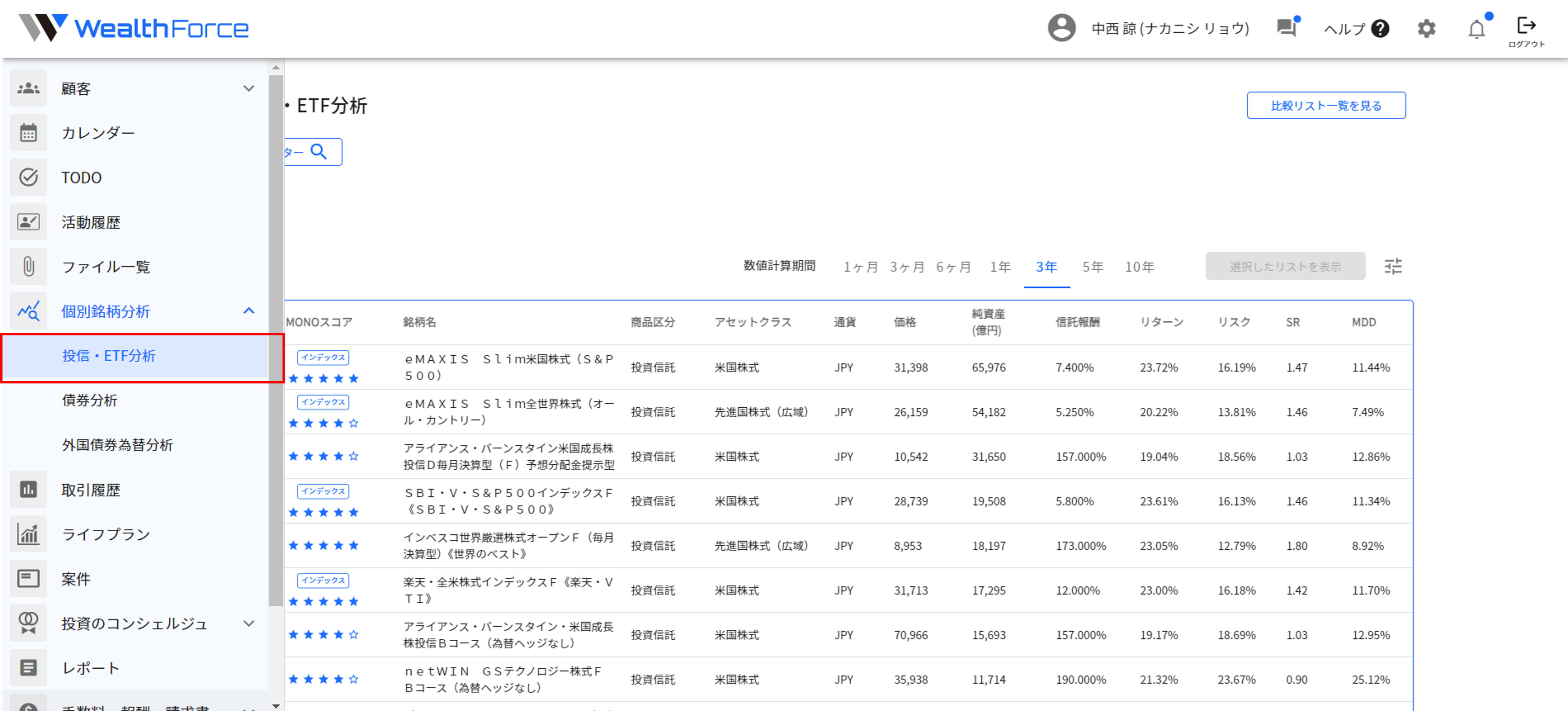This screenshot has height=711, width=1568.
Task: Open the notifications bell icon
Action: click(1476, 28)
